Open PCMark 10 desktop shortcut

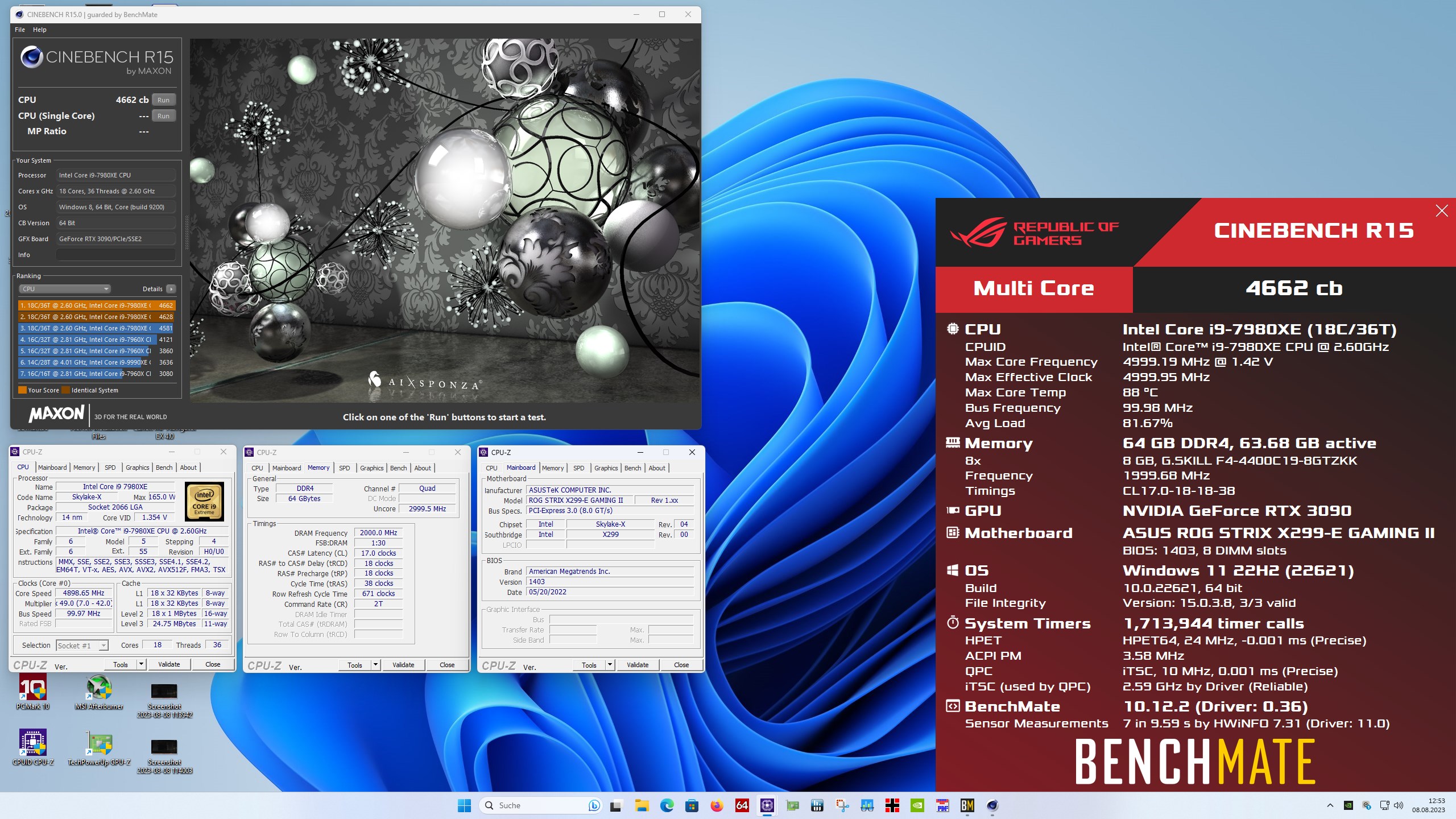tap(33, 692)
